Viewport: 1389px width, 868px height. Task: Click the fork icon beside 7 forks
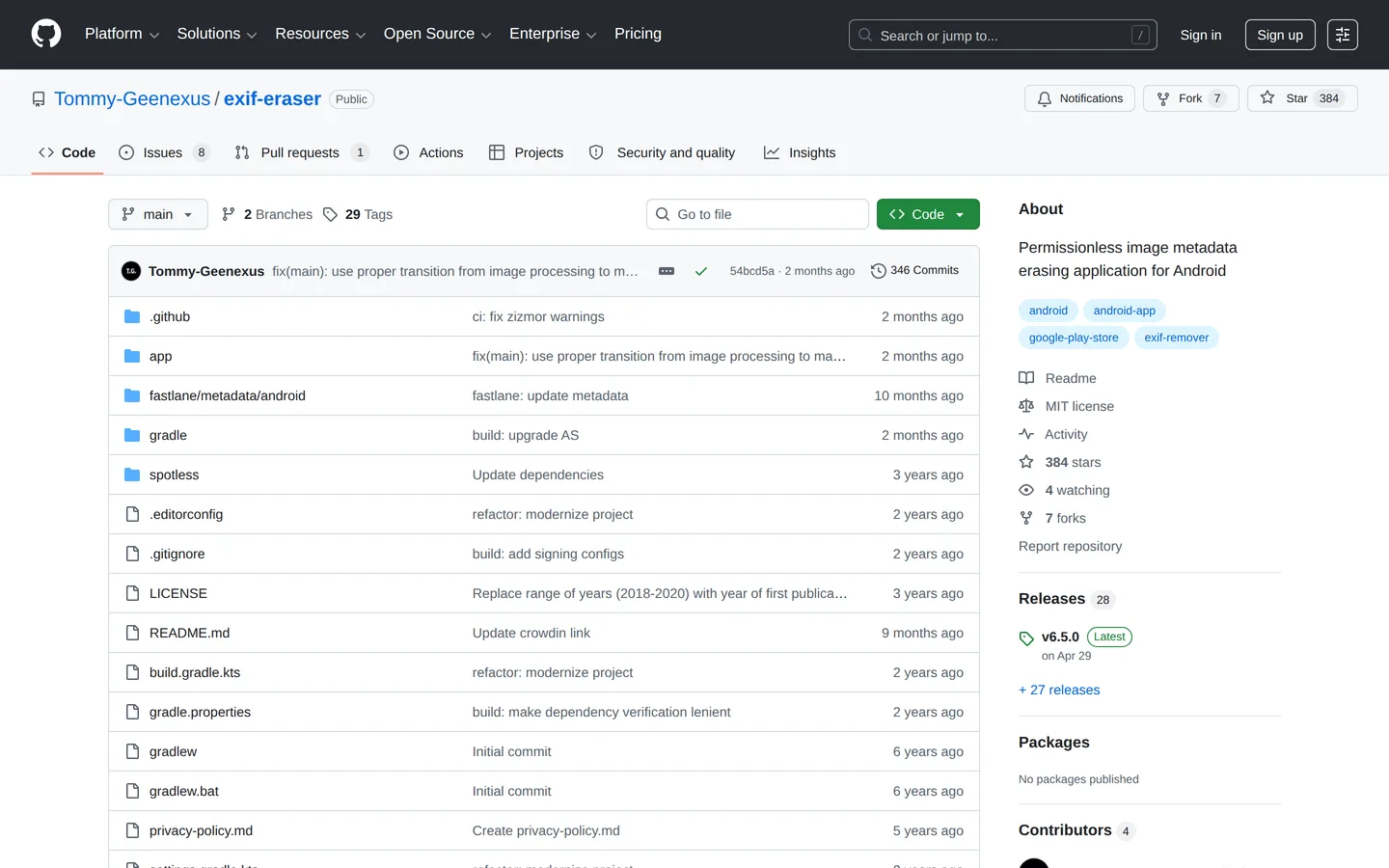(1026, 518)
